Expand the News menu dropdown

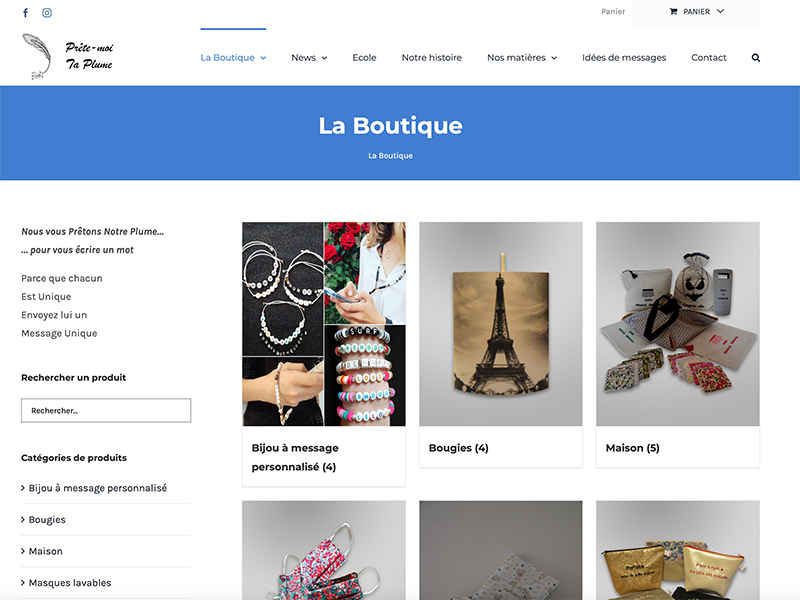(x=324, y=58)
